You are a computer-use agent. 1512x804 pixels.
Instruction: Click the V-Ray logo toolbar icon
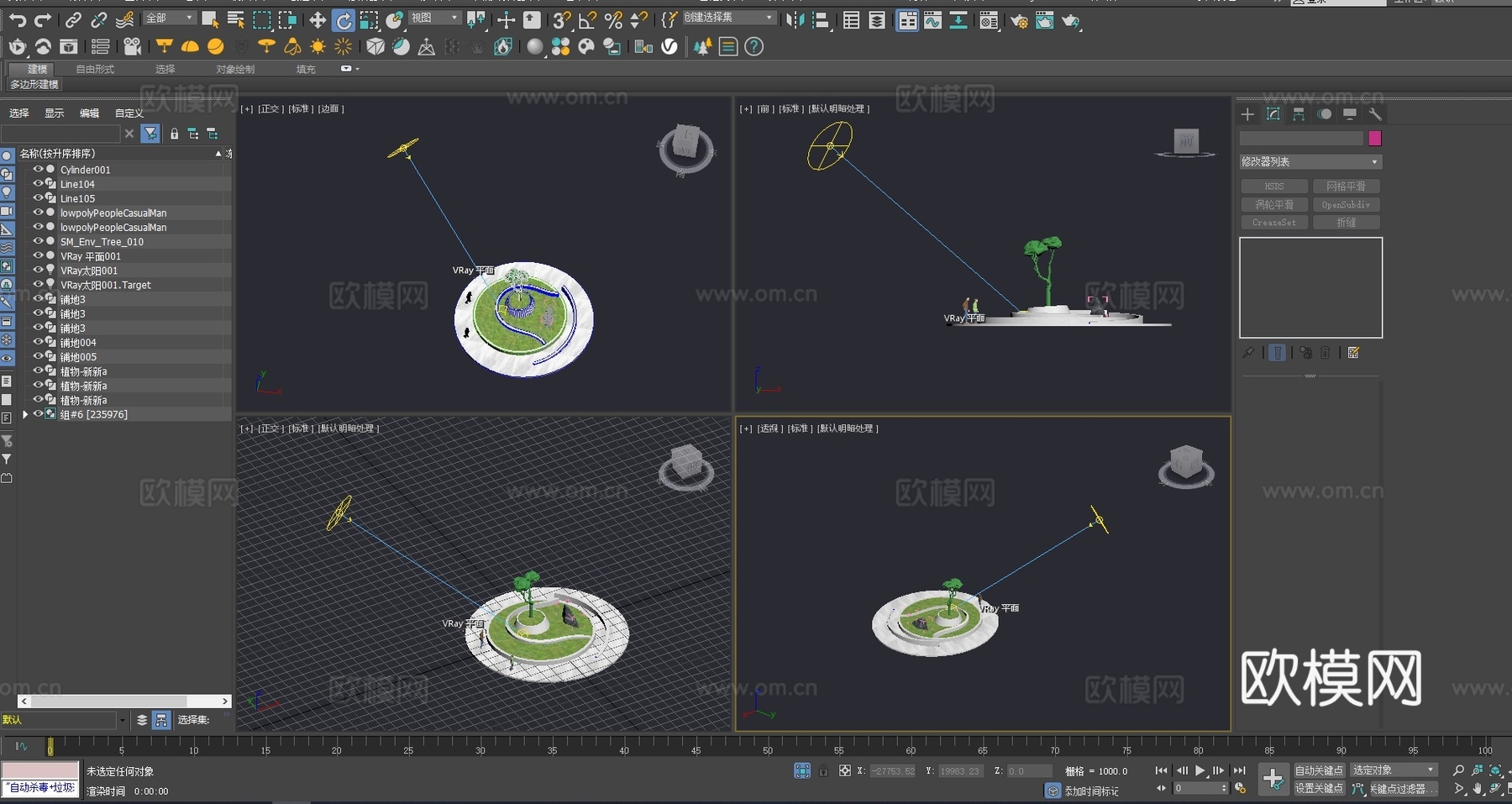tap(669, 46)
